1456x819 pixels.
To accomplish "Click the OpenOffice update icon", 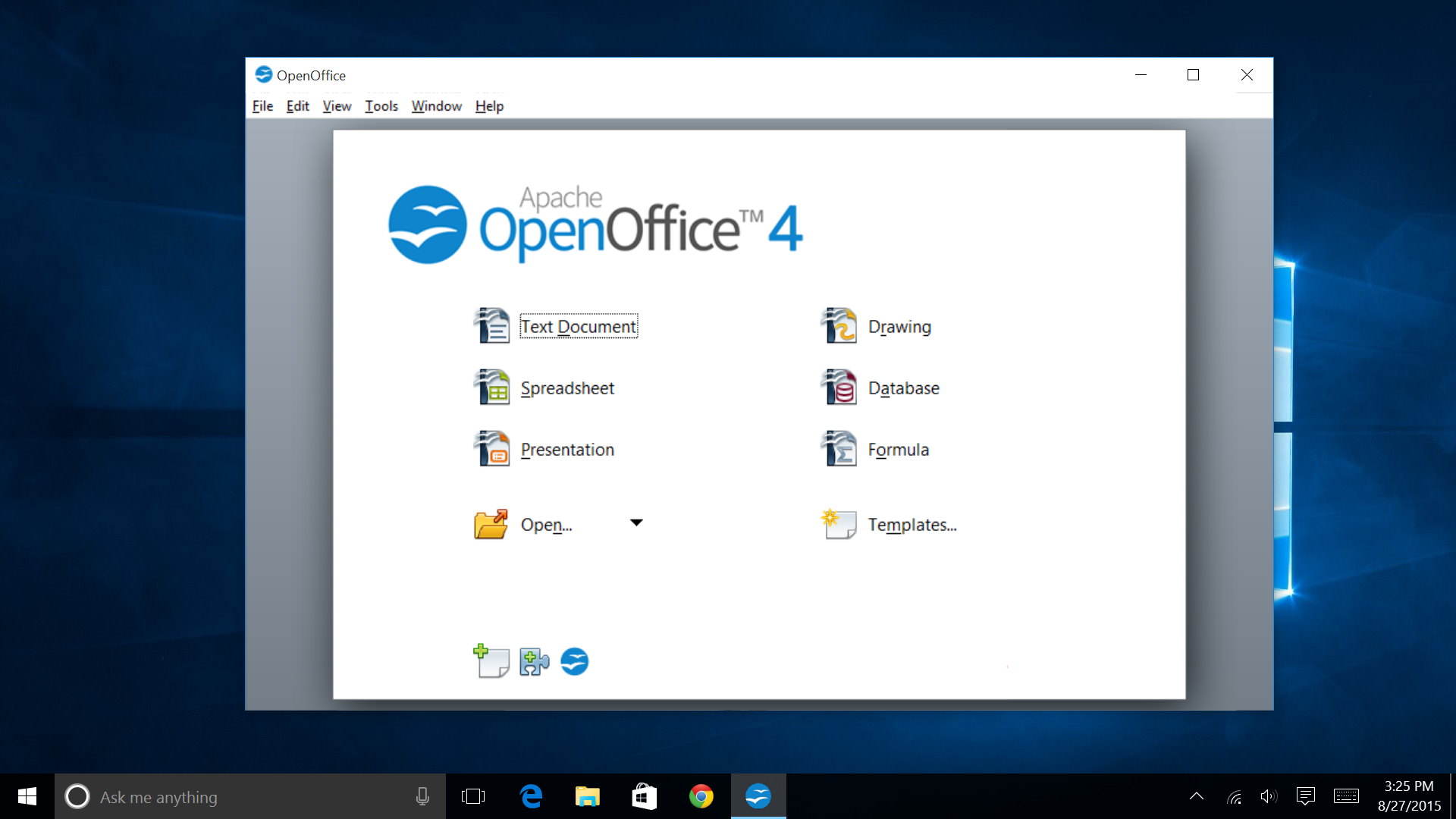I will coord(575,661).
